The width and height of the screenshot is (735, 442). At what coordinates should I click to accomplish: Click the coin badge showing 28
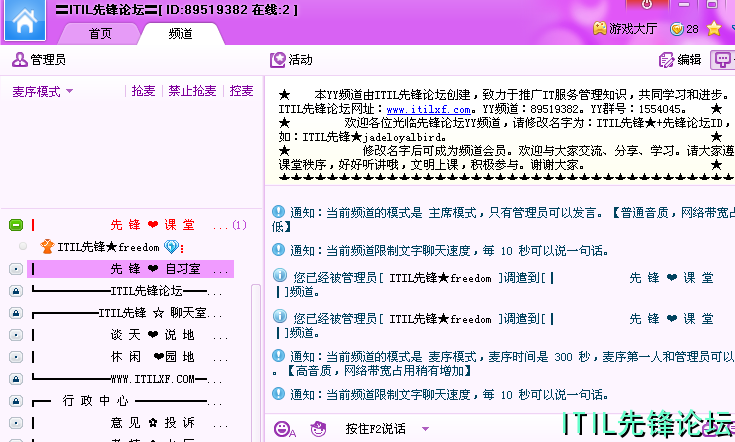click(x=684, y=29)
